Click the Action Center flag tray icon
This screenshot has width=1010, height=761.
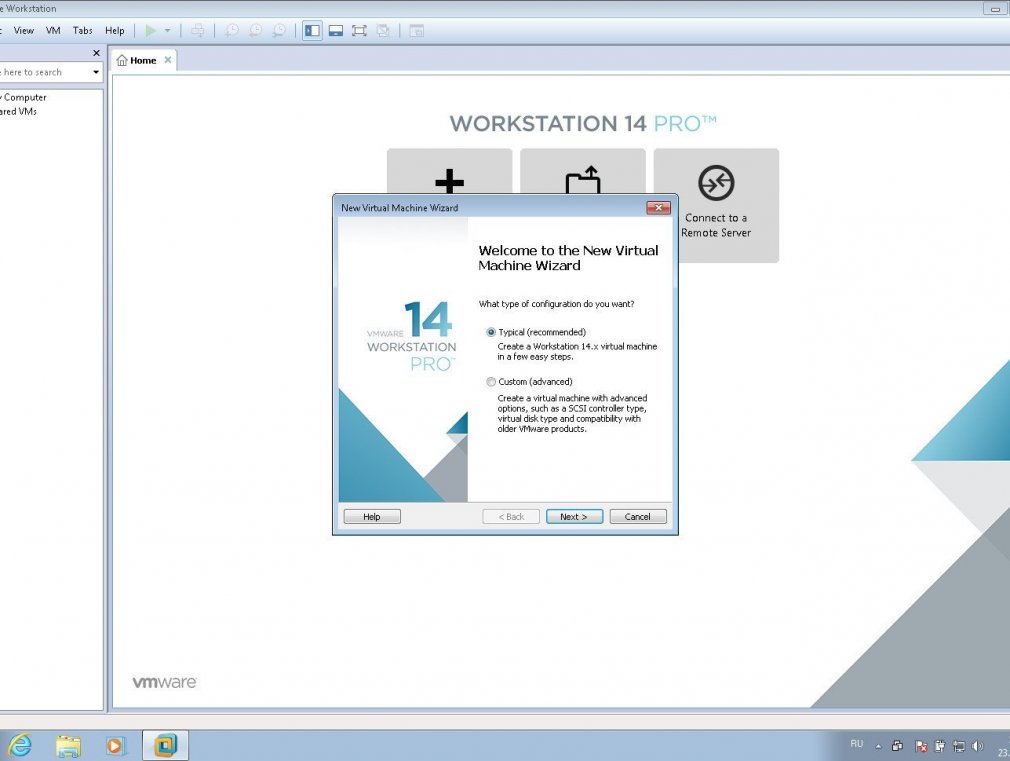point(921,746)
